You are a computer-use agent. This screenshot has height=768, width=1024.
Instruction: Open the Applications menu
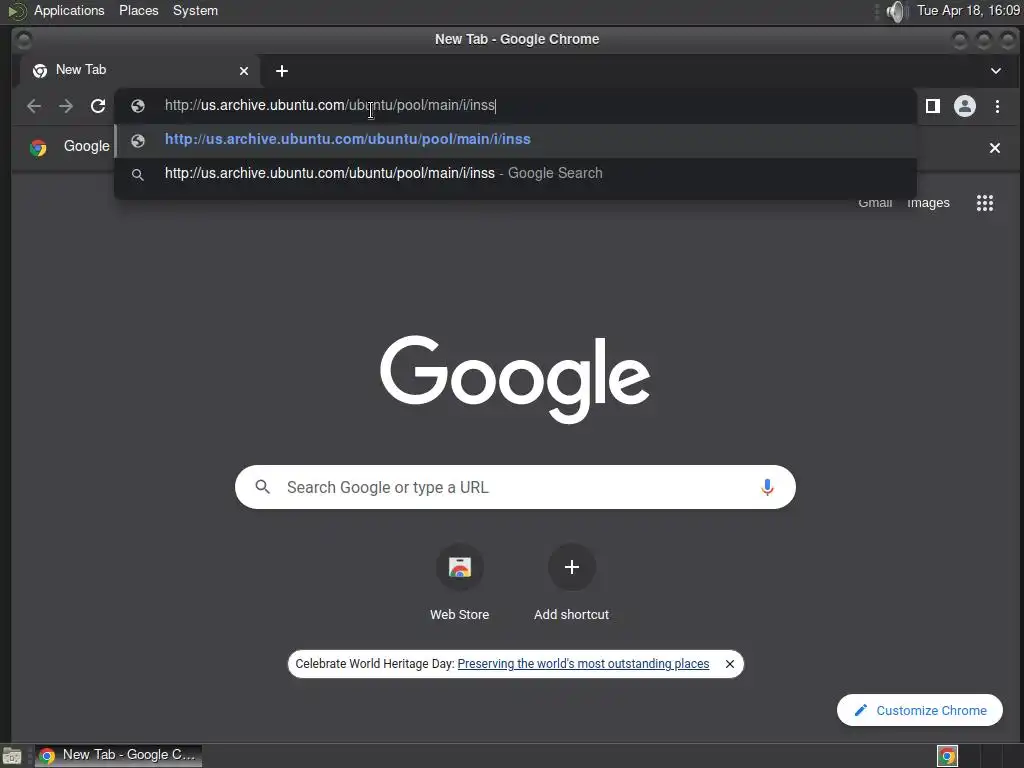(x=69, y=10)
